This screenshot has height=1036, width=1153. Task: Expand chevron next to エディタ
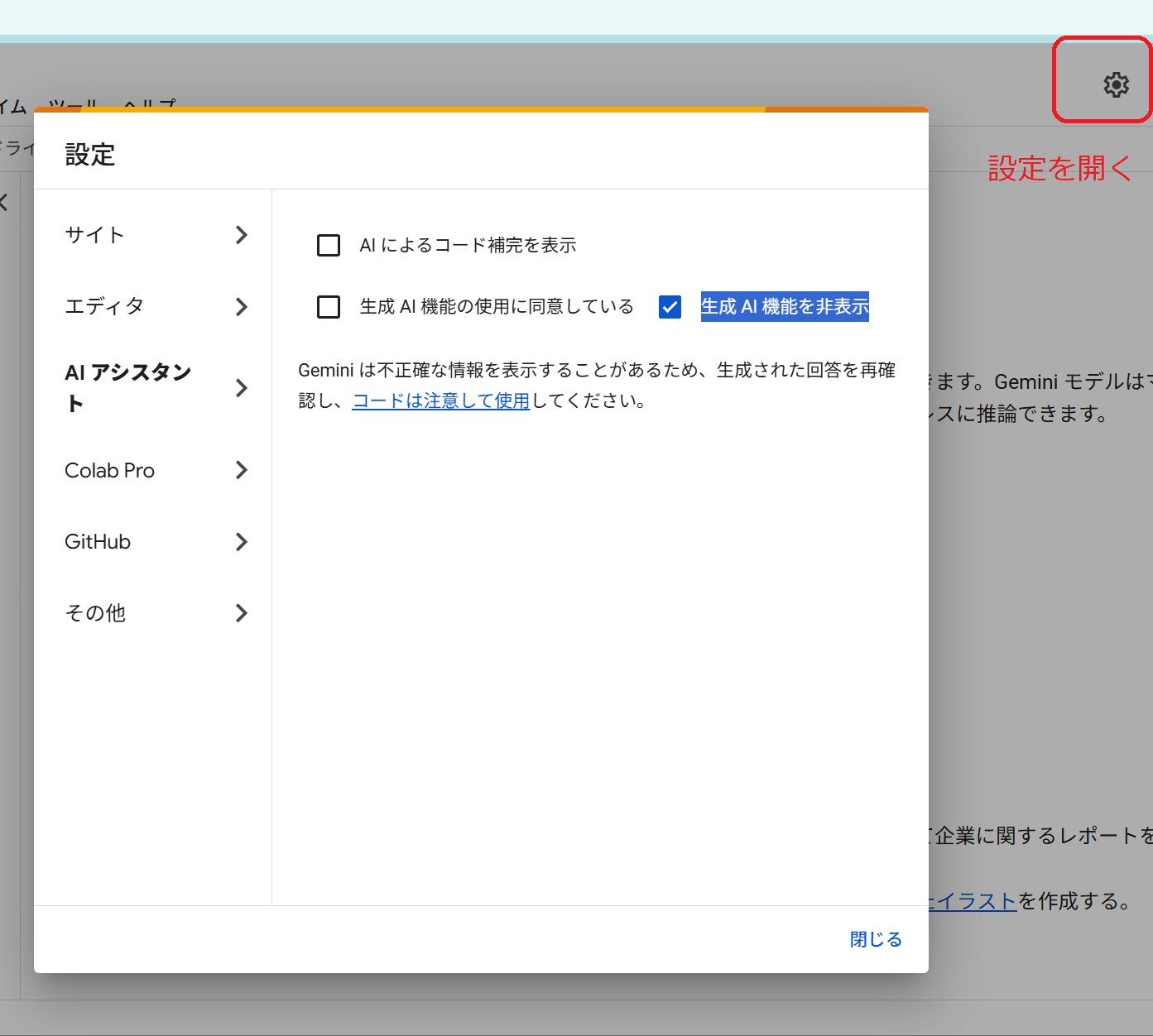click(241, 306)
